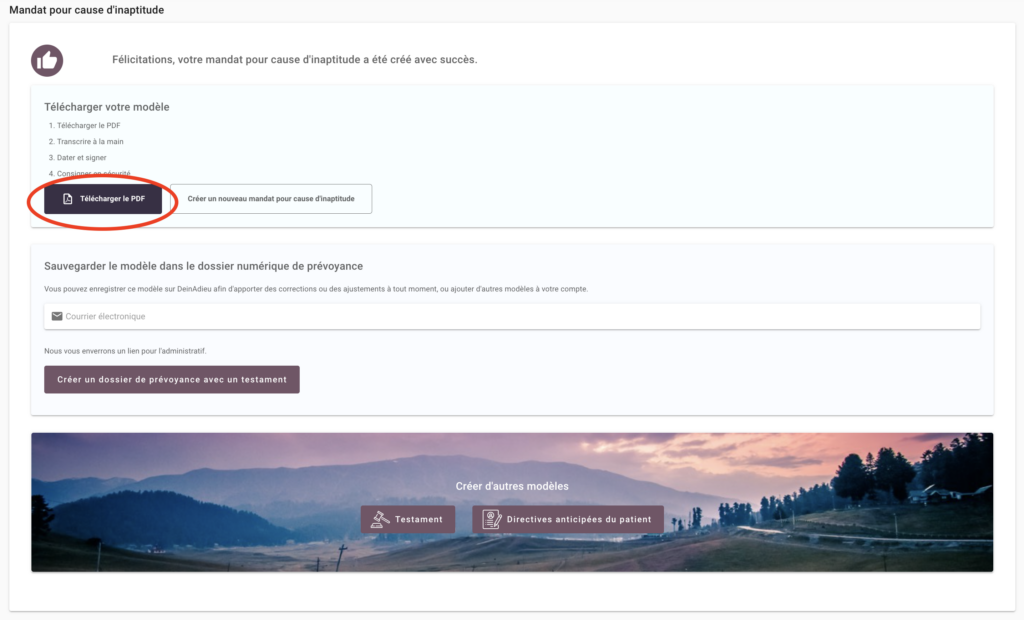The width and height of the screenshot is (1024, 620).
Task: Click 'Créer un dossier de prévoyance avec un testament'
Action: (171, 379)
